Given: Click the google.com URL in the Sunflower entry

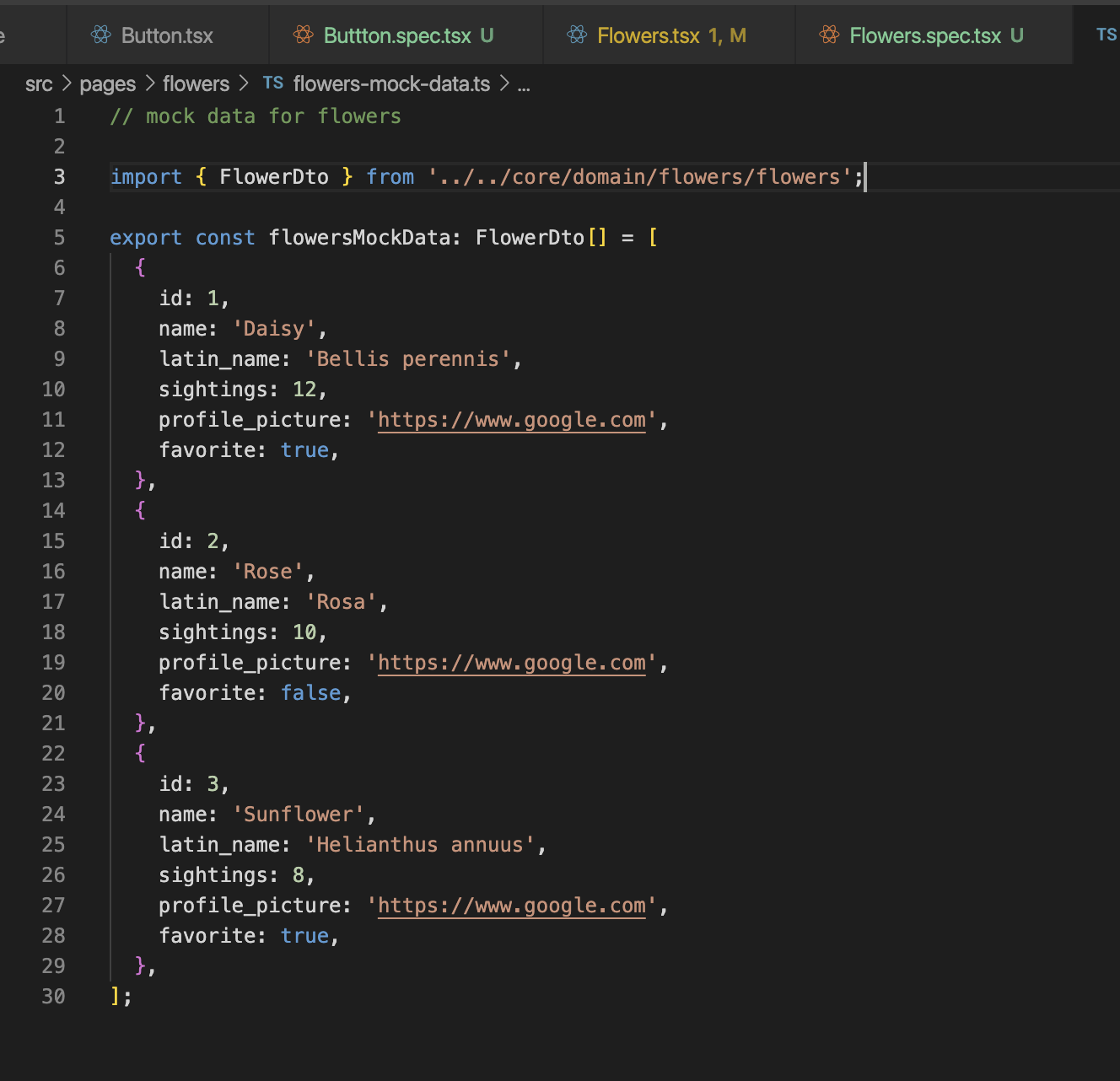Looking at the screenshot, I should (511, 905).
